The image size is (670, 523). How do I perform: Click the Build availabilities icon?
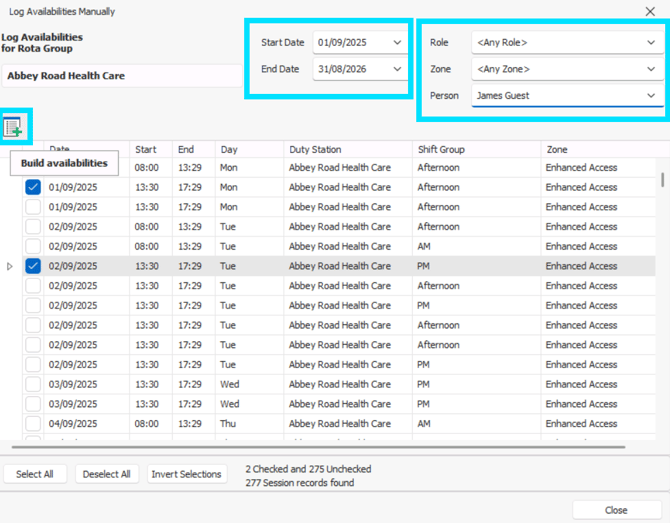click(x=14, y=127)
